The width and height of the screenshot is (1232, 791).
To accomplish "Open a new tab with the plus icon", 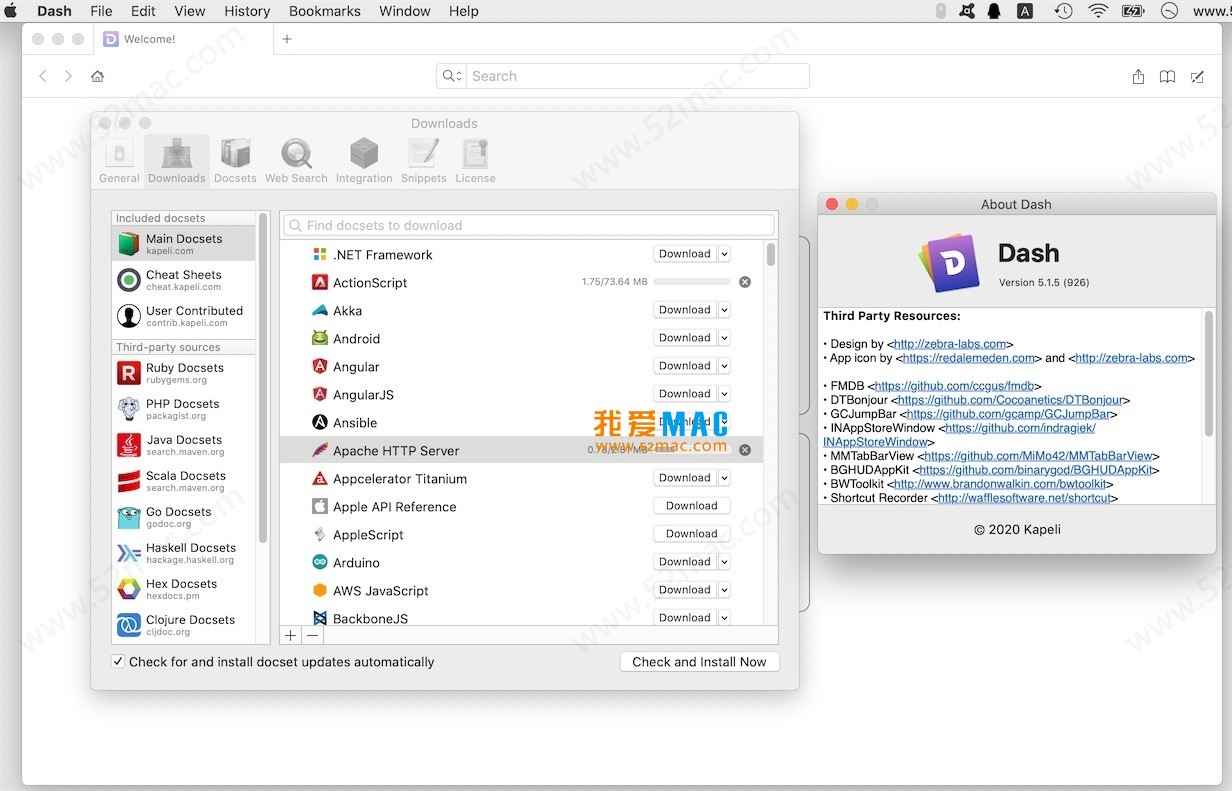I will tap(287, 39).
